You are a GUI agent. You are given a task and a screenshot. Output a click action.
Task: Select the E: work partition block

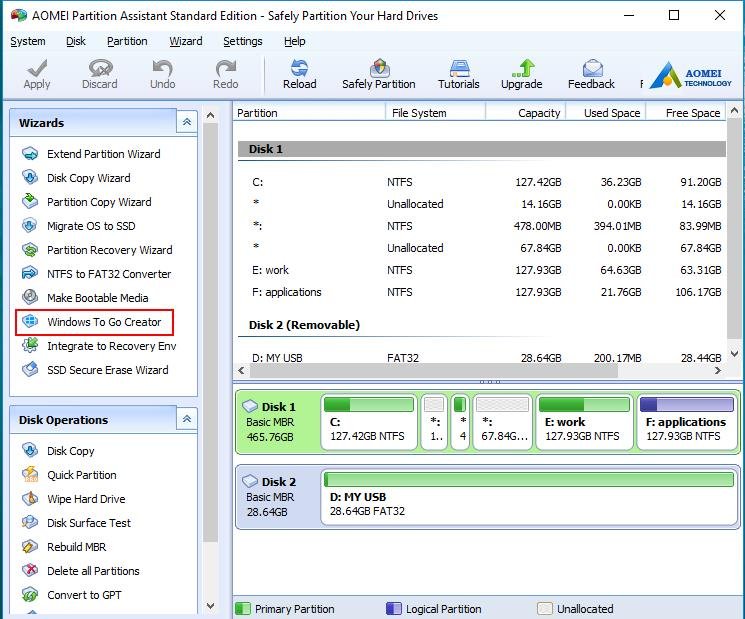584,422
